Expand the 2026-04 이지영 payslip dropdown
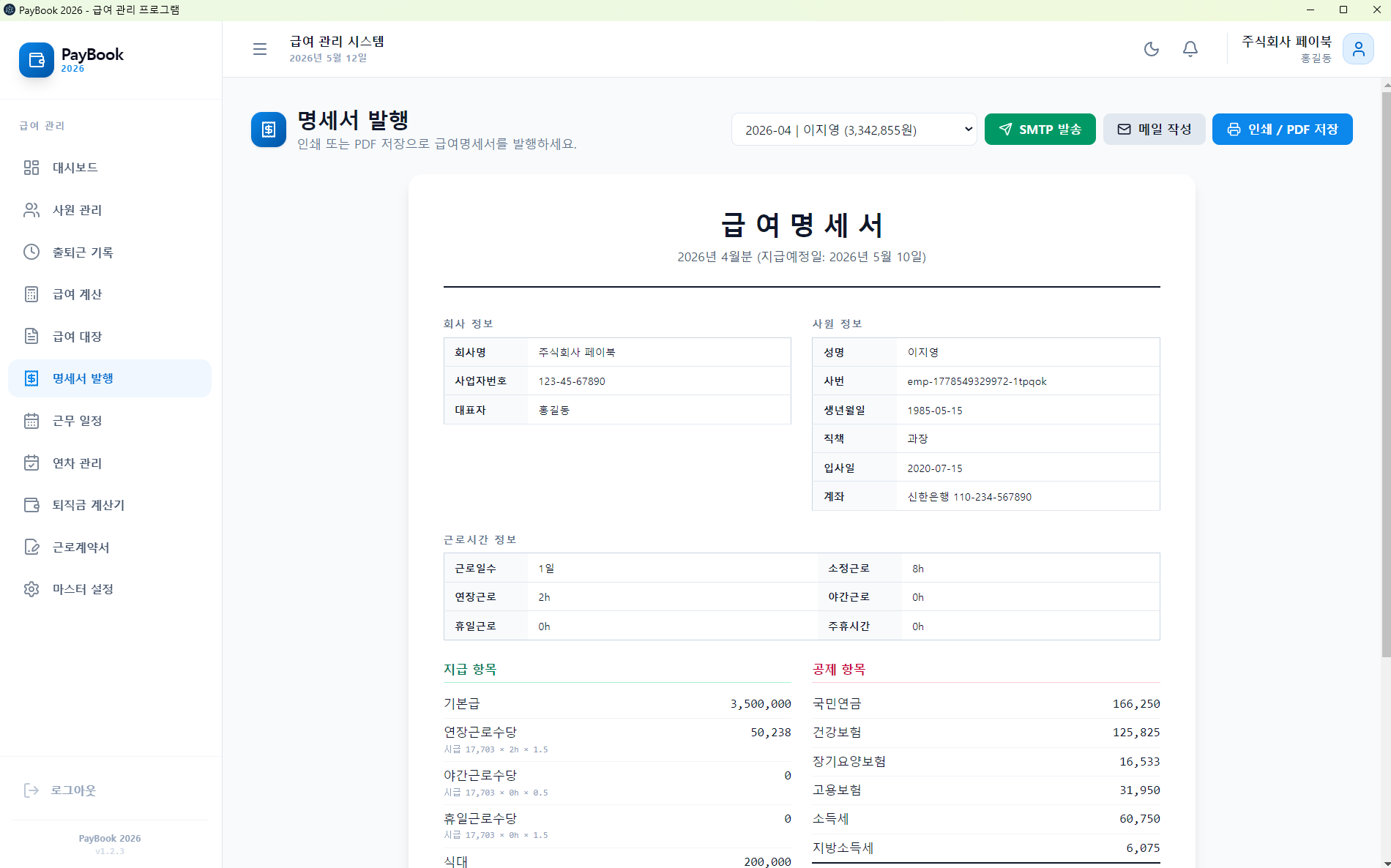 pos(854,130)
